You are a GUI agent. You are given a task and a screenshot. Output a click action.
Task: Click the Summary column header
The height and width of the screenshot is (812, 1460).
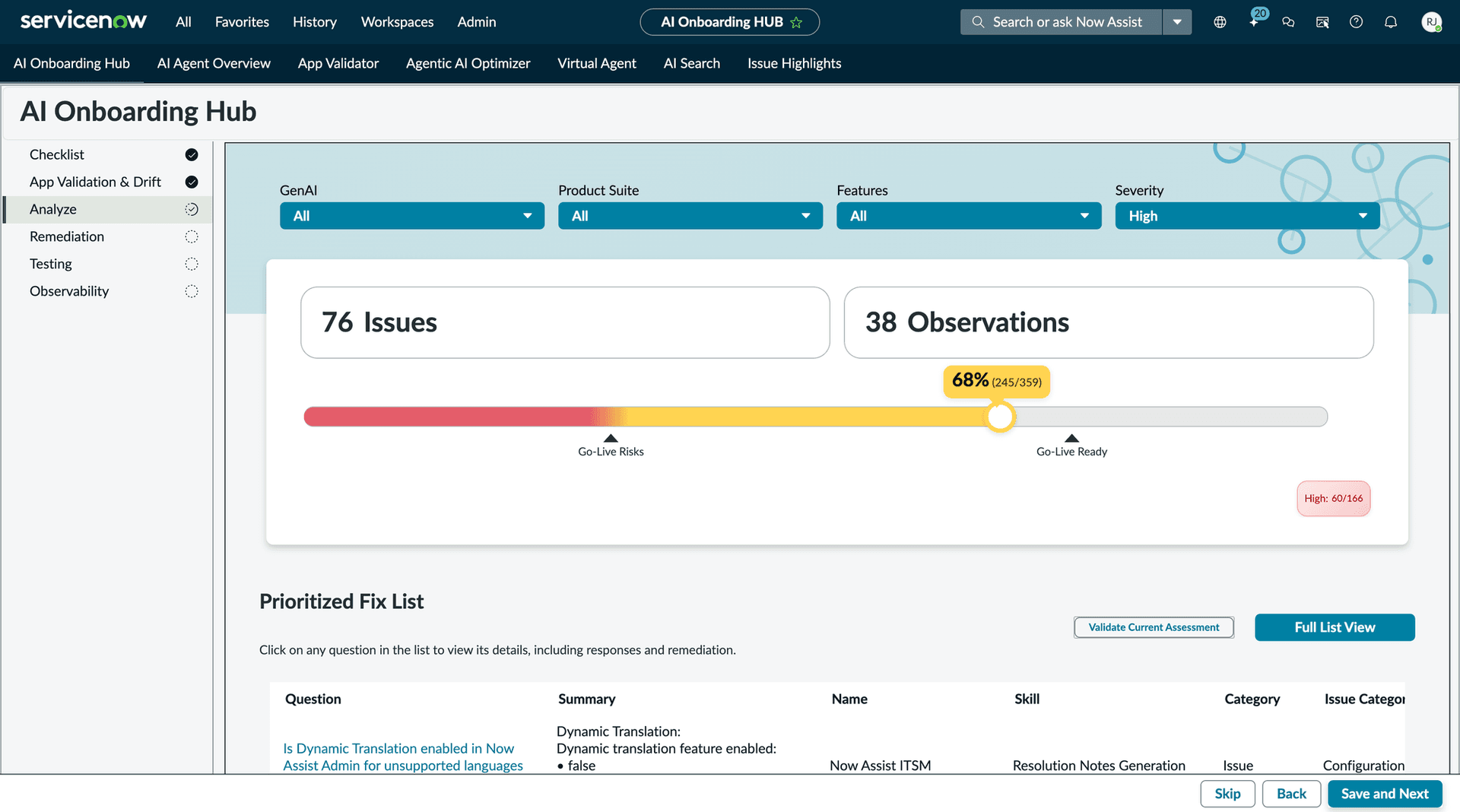586,699
